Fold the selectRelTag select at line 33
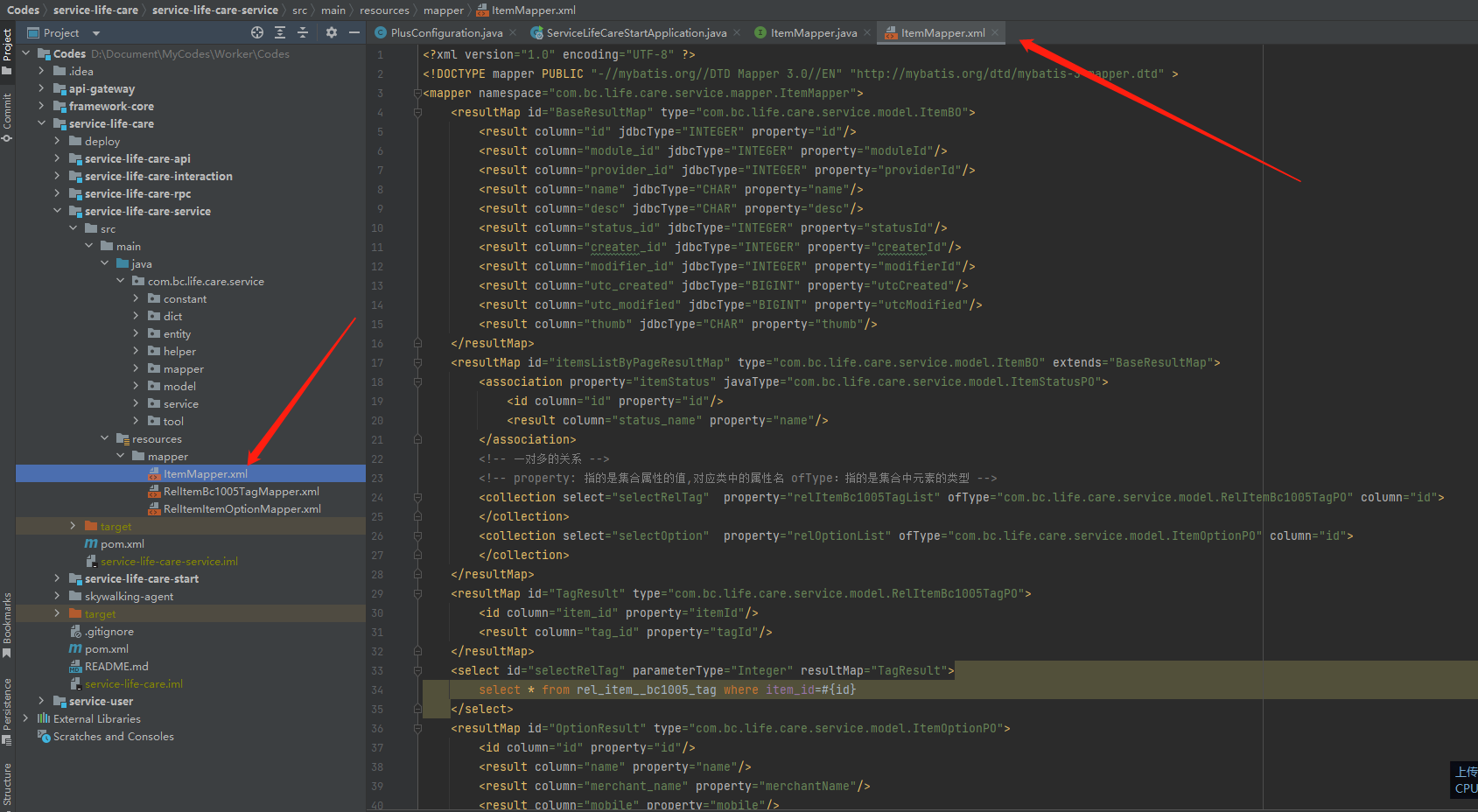 417,670
